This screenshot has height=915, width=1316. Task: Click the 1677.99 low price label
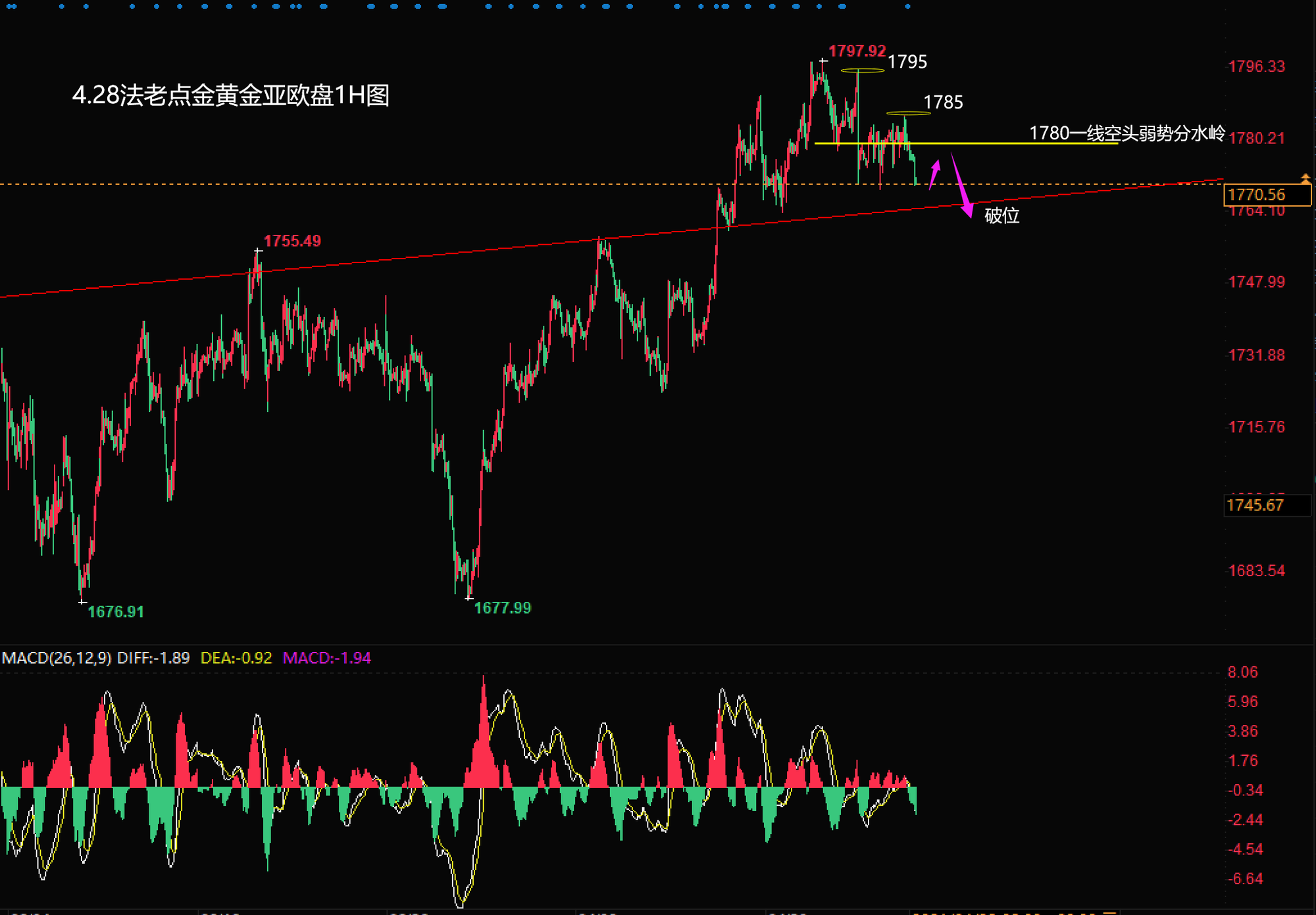coord(502,608)
